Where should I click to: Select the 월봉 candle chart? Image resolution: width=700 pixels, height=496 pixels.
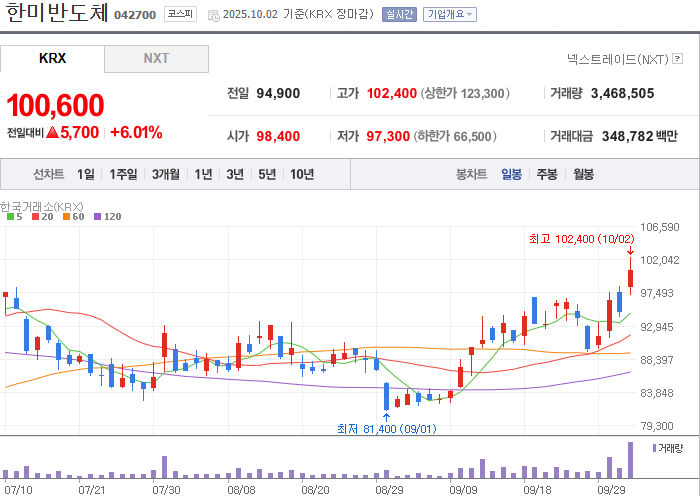(x=583, y=174)
